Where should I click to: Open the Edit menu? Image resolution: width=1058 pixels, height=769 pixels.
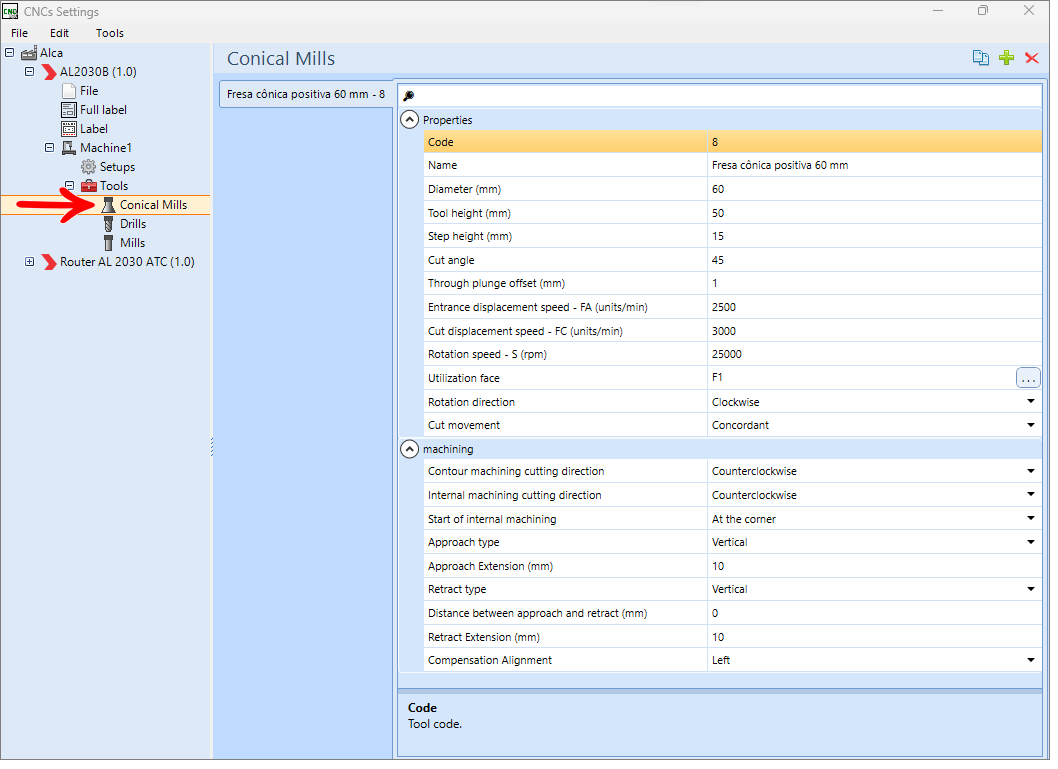click(x=59, y=33)
